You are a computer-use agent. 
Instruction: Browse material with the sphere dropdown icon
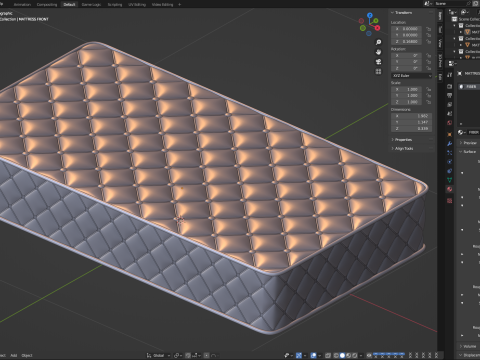click(462, 132)
